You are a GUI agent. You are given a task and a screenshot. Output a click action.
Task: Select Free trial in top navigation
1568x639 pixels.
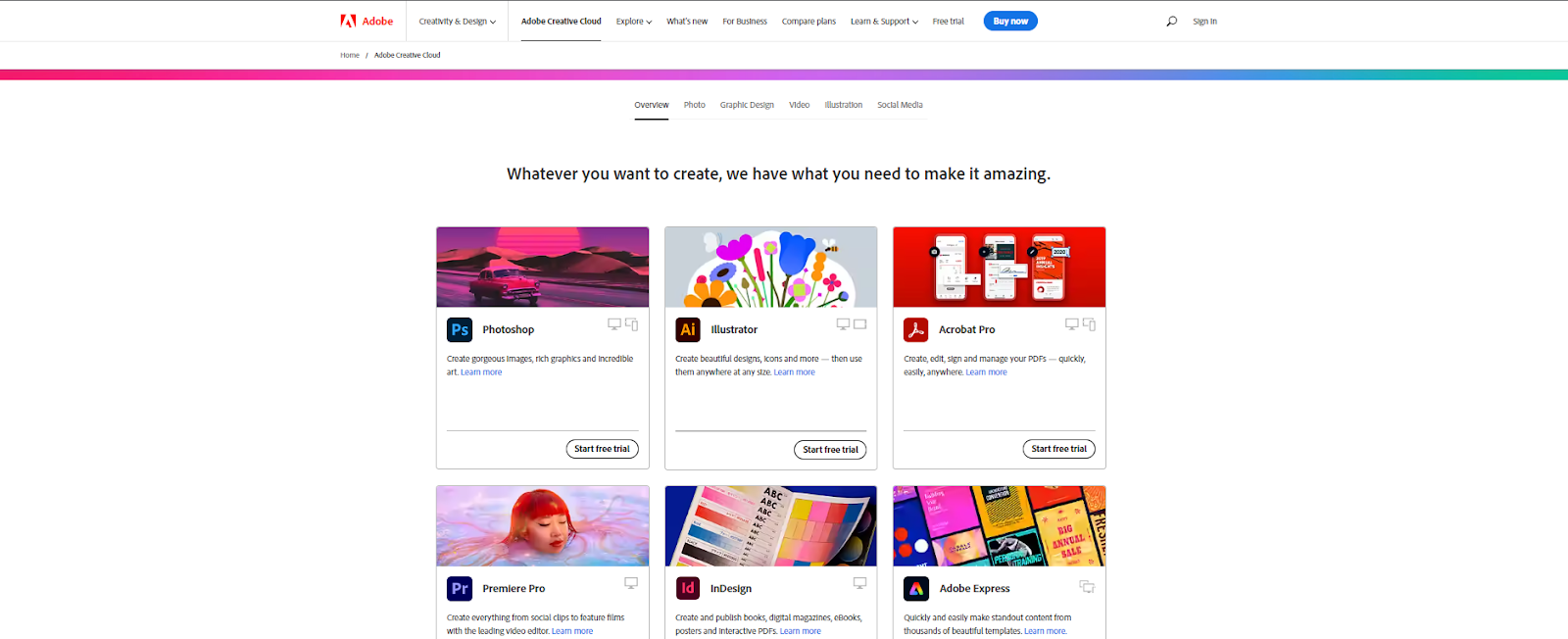pyautogui.click(x=949, y=21)
